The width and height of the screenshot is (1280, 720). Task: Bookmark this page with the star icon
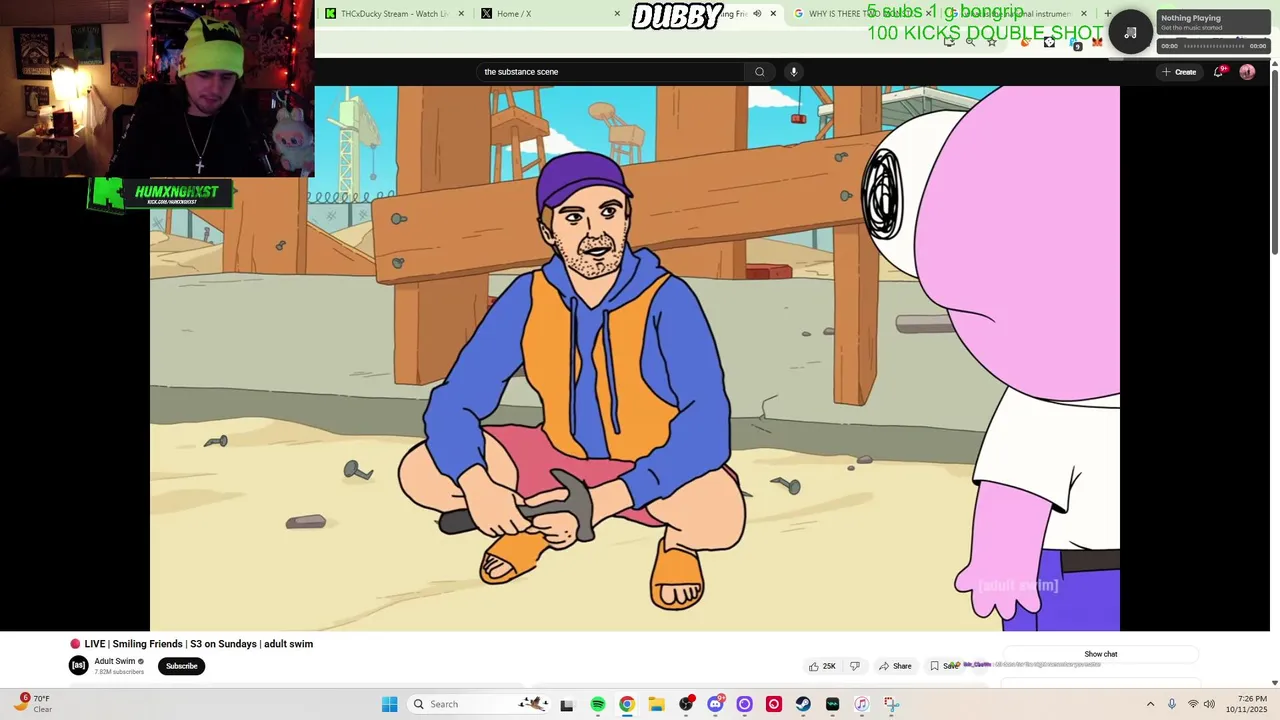pyautogui.click(x=991, y=42)
